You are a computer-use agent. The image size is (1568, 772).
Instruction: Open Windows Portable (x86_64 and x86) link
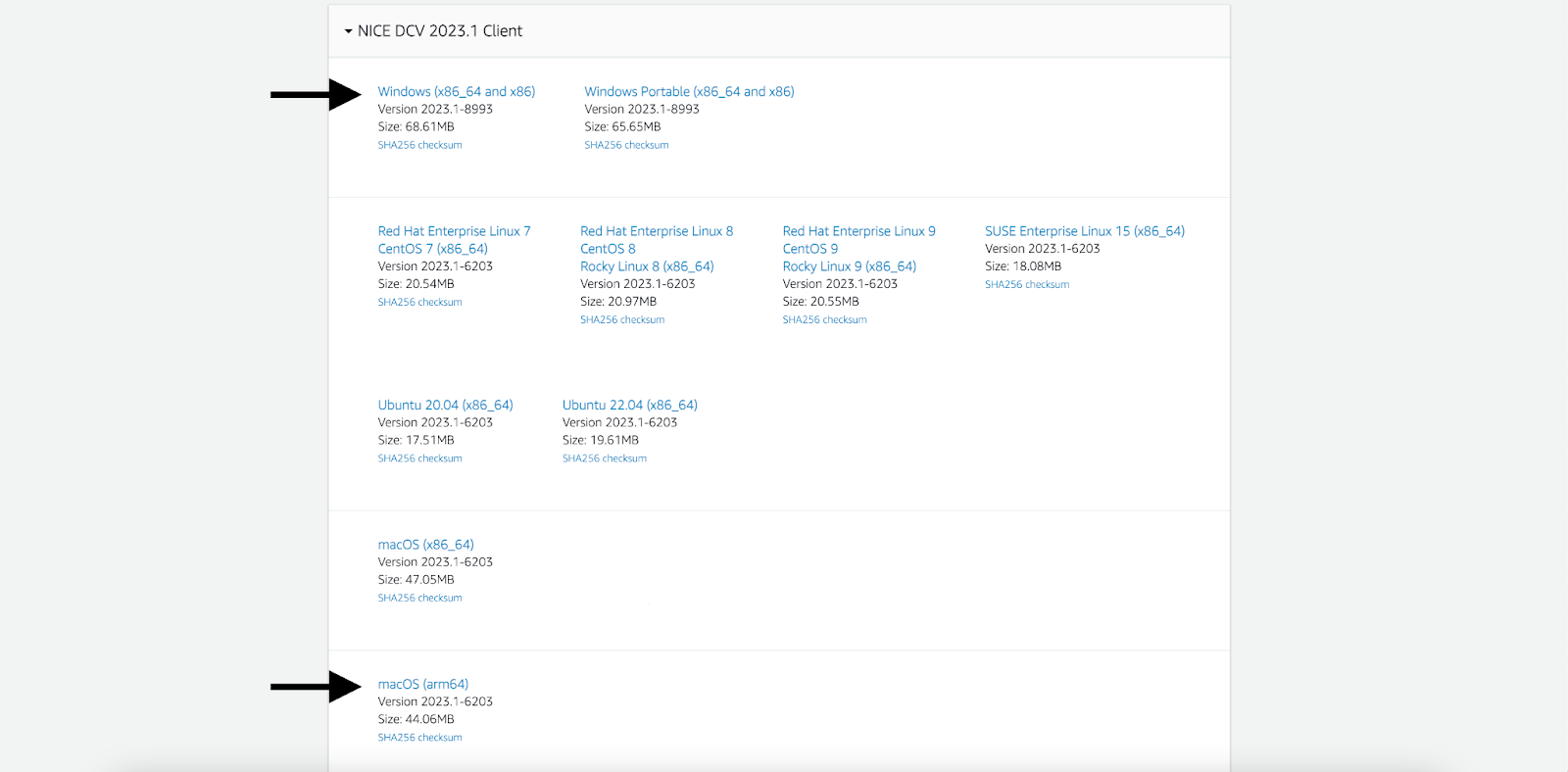(x=689, y=92)
